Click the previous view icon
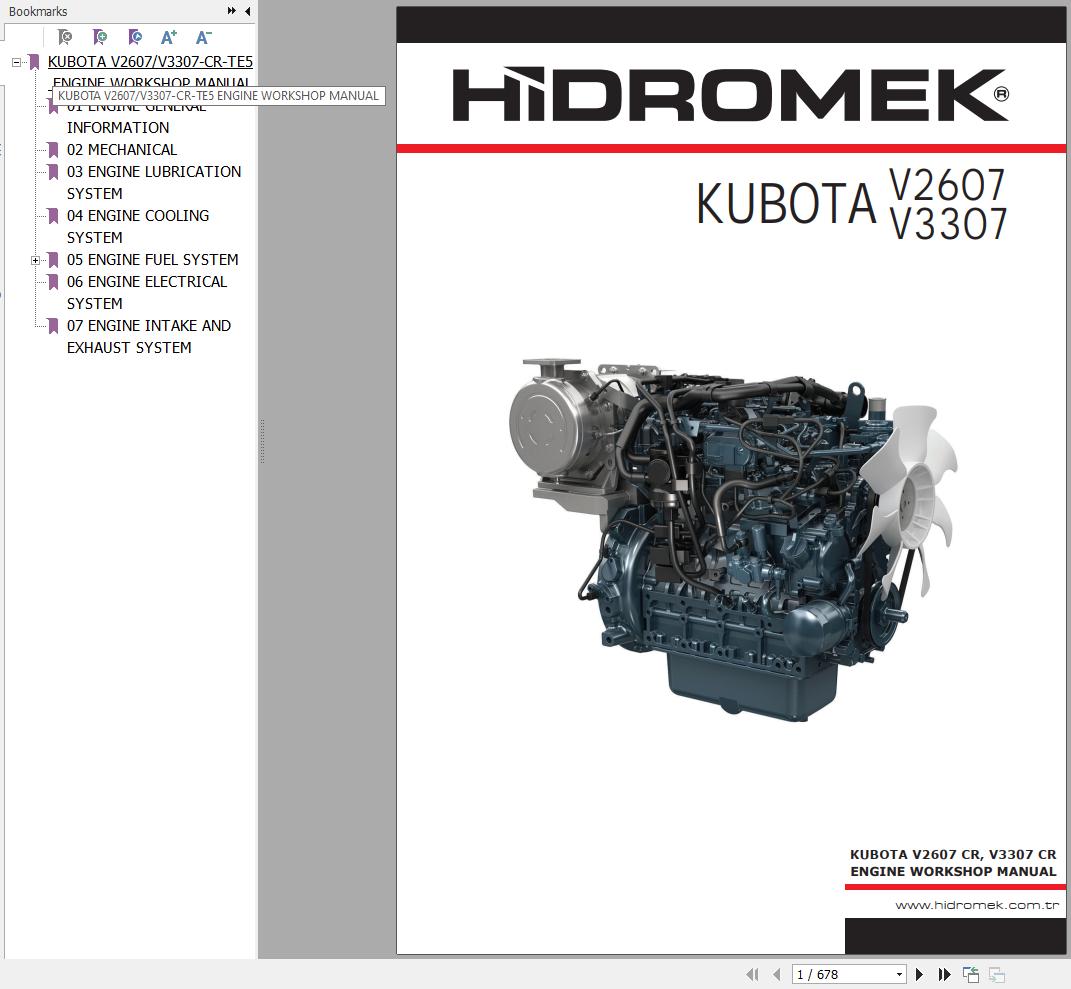Image resolution: width=1071 pixels, height=989 pixels. point(970,974)
